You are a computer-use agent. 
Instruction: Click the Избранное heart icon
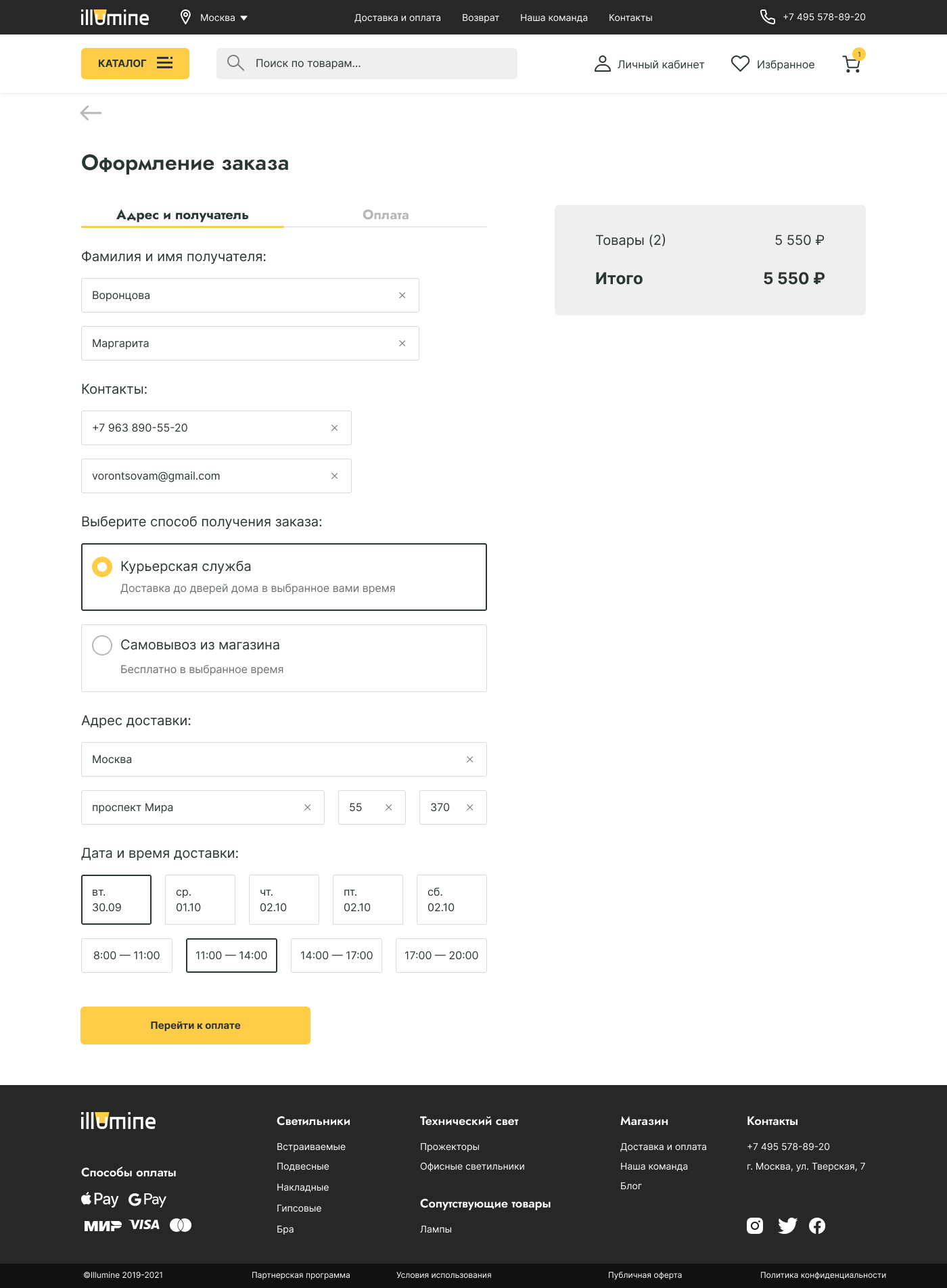click(741, 64)
